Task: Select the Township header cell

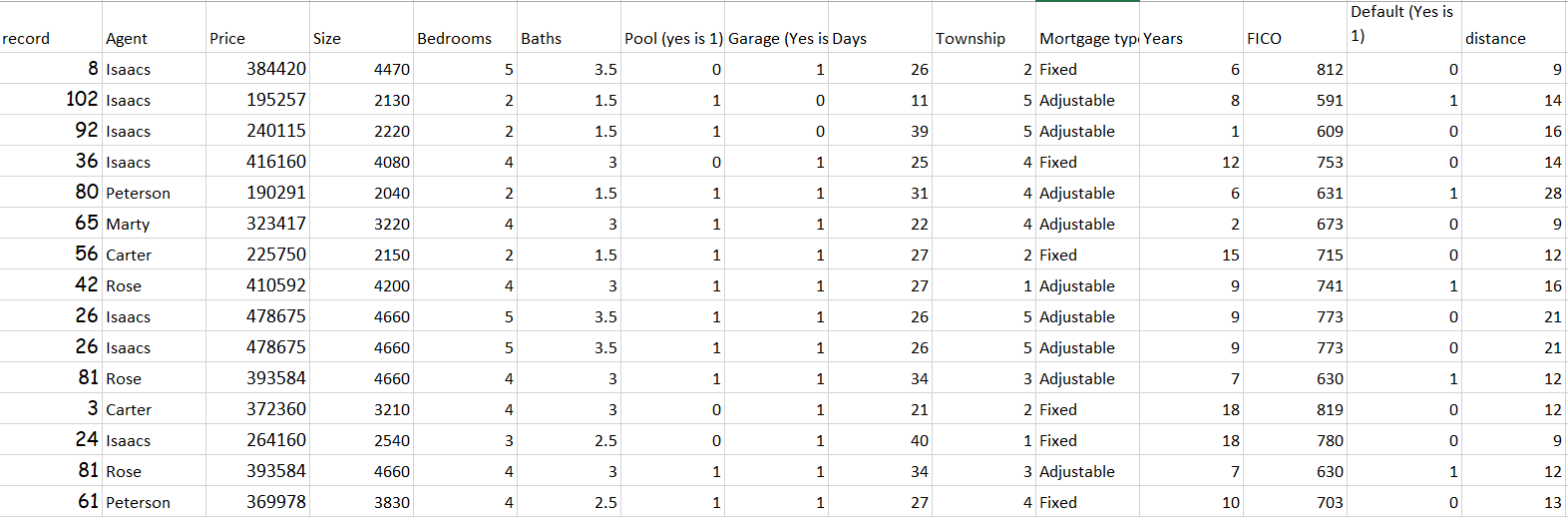Action: [x=983, y=27]
